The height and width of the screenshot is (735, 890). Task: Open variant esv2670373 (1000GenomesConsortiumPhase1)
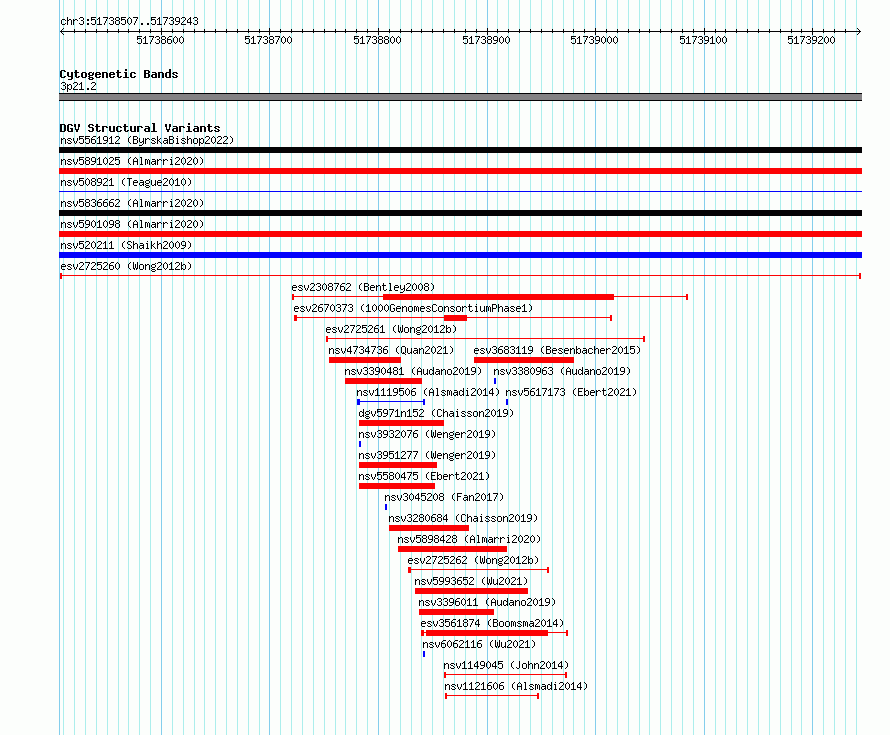pos(413,308)
